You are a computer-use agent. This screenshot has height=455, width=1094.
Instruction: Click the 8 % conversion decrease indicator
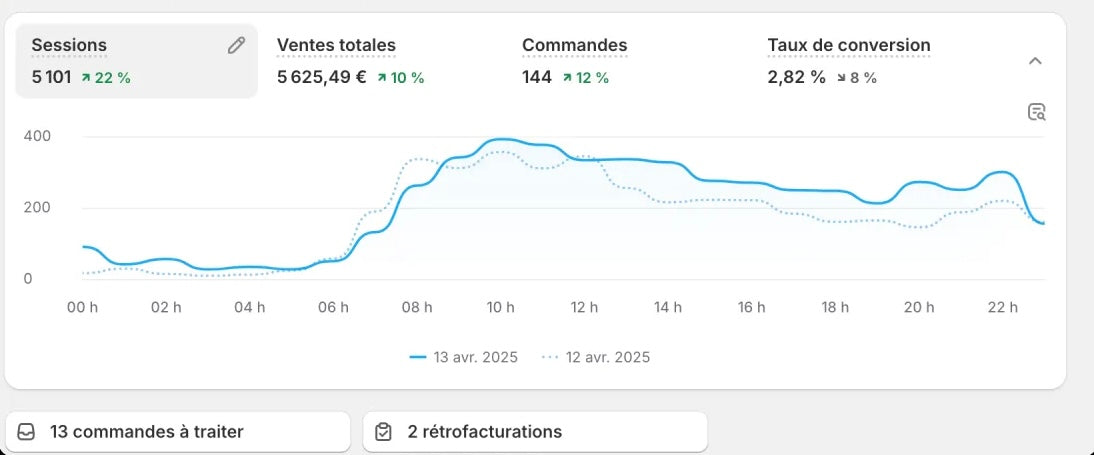click(x=856, y=78)
